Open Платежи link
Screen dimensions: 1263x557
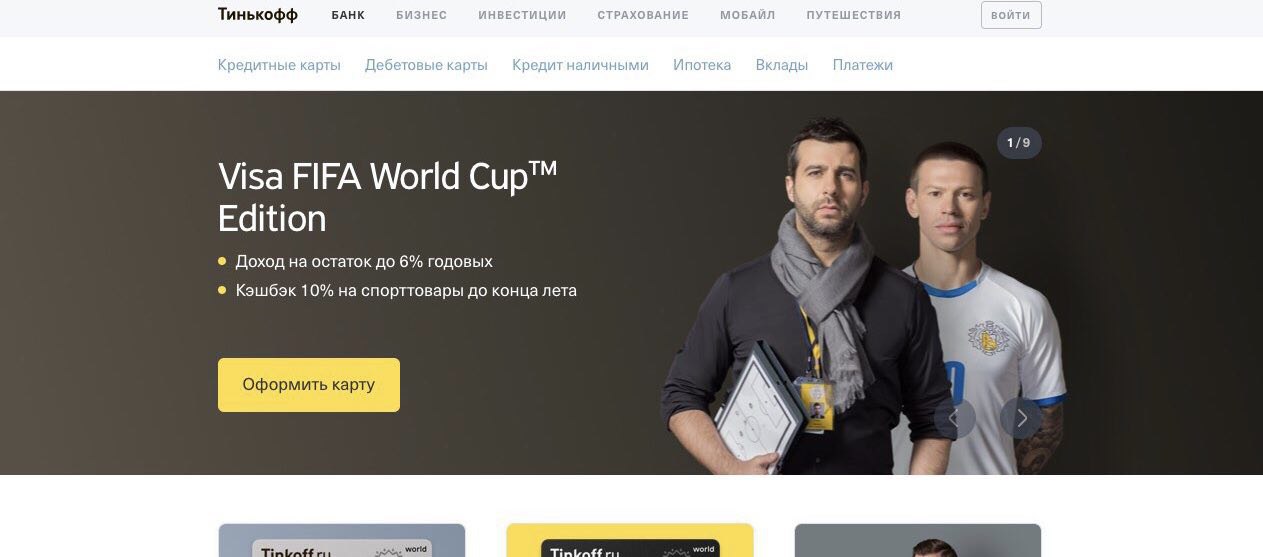pyautogui.click(x=862, y=65)
